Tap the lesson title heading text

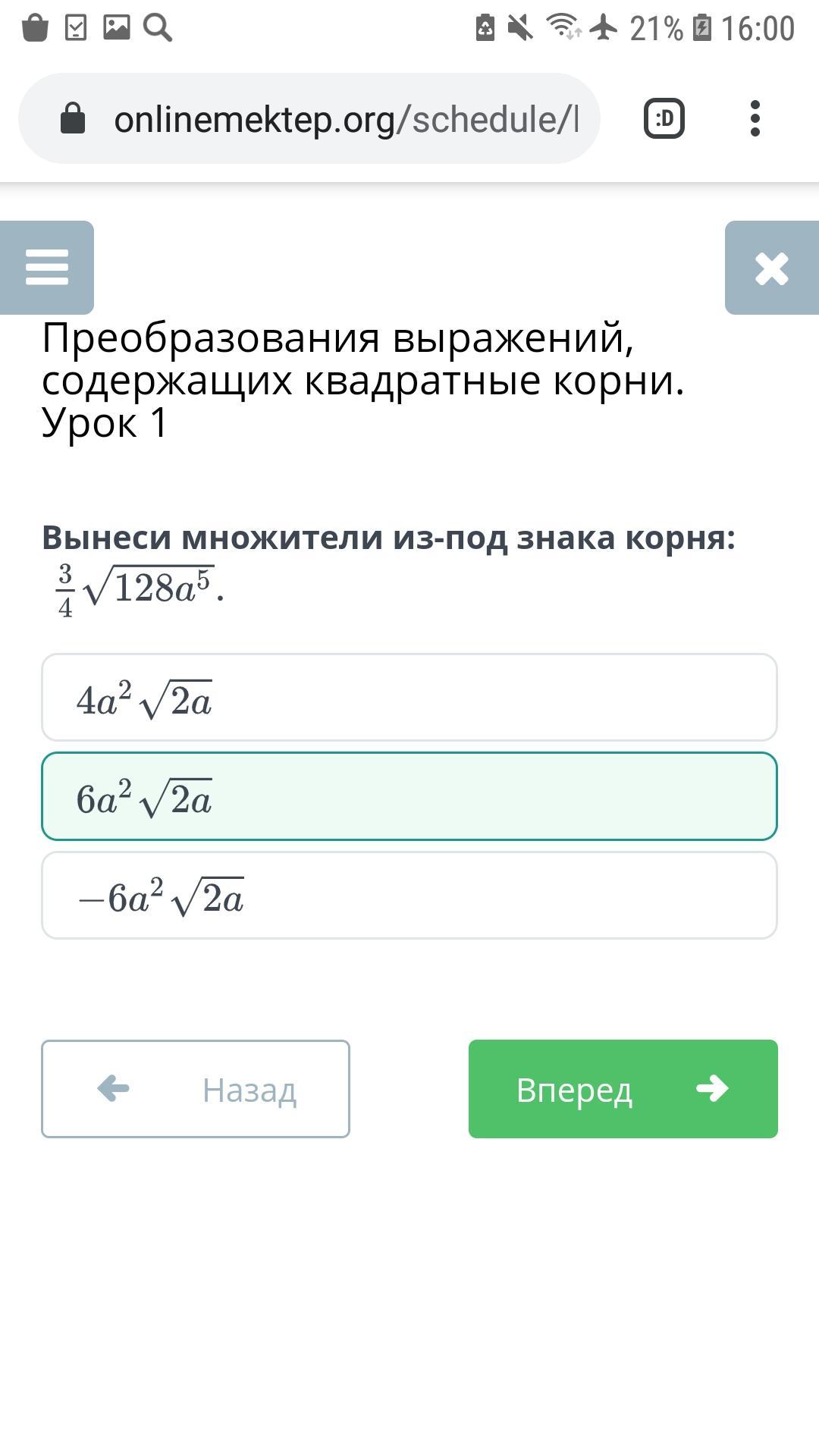pyautogui.click(x=362, y=379)
